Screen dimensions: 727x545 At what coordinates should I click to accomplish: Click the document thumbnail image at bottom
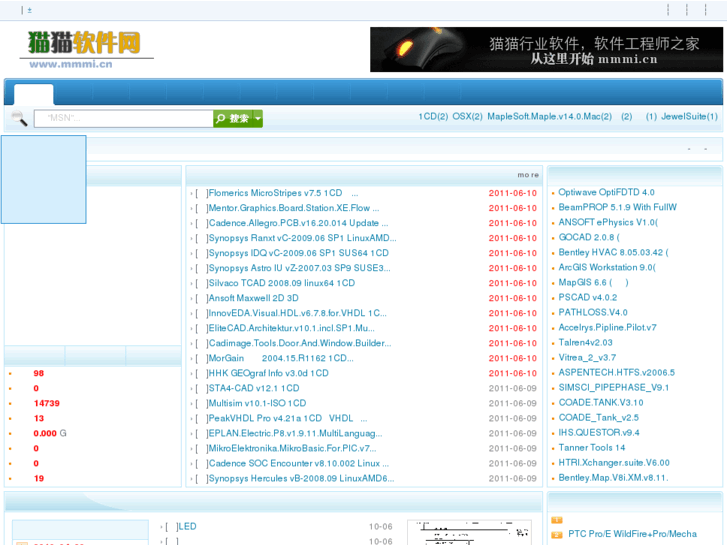pos(469,532)
